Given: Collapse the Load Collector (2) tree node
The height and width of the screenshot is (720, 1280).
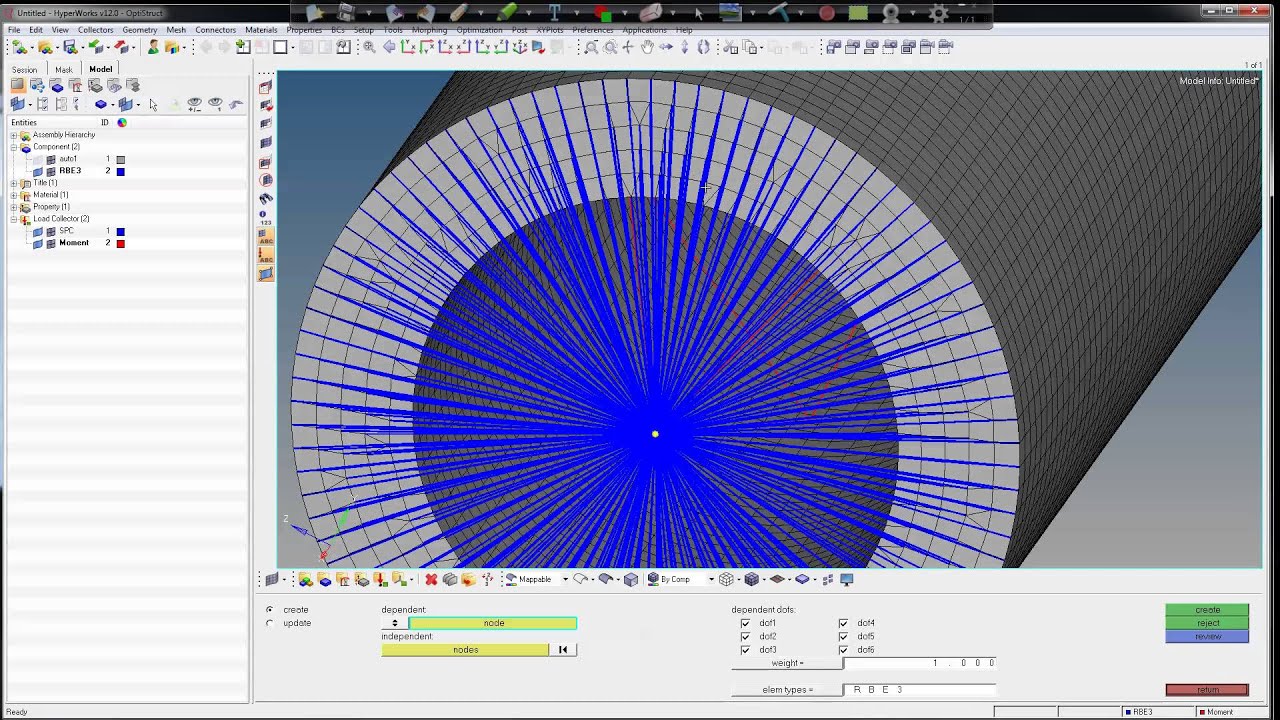Looking at the screenshot, I should (x=14, y=219).
